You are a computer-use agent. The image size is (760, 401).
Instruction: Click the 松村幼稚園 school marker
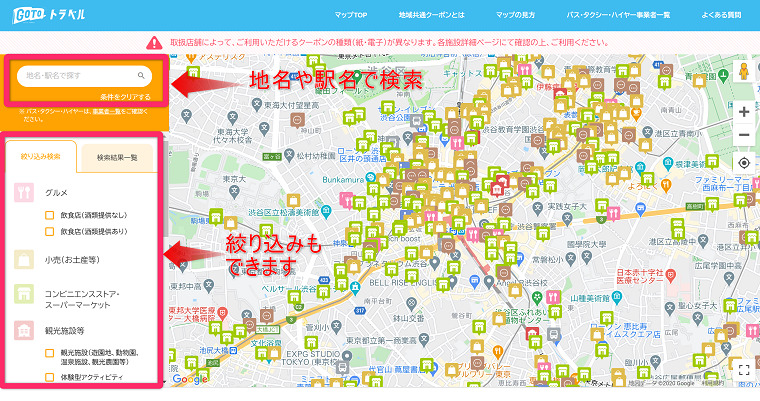(289, 155)
